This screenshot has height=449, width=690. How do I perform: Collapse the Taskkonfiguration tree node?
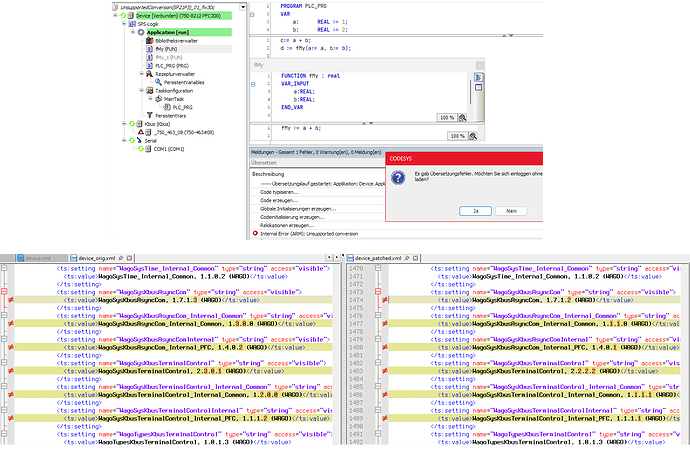click(x=144, y=90)
